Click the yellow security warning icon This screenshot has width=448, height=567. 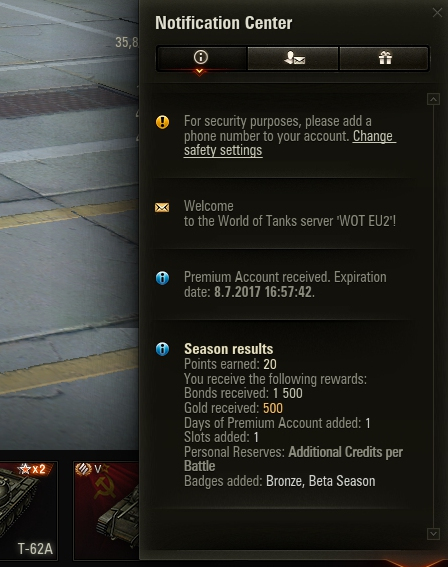tap(162, 122)
